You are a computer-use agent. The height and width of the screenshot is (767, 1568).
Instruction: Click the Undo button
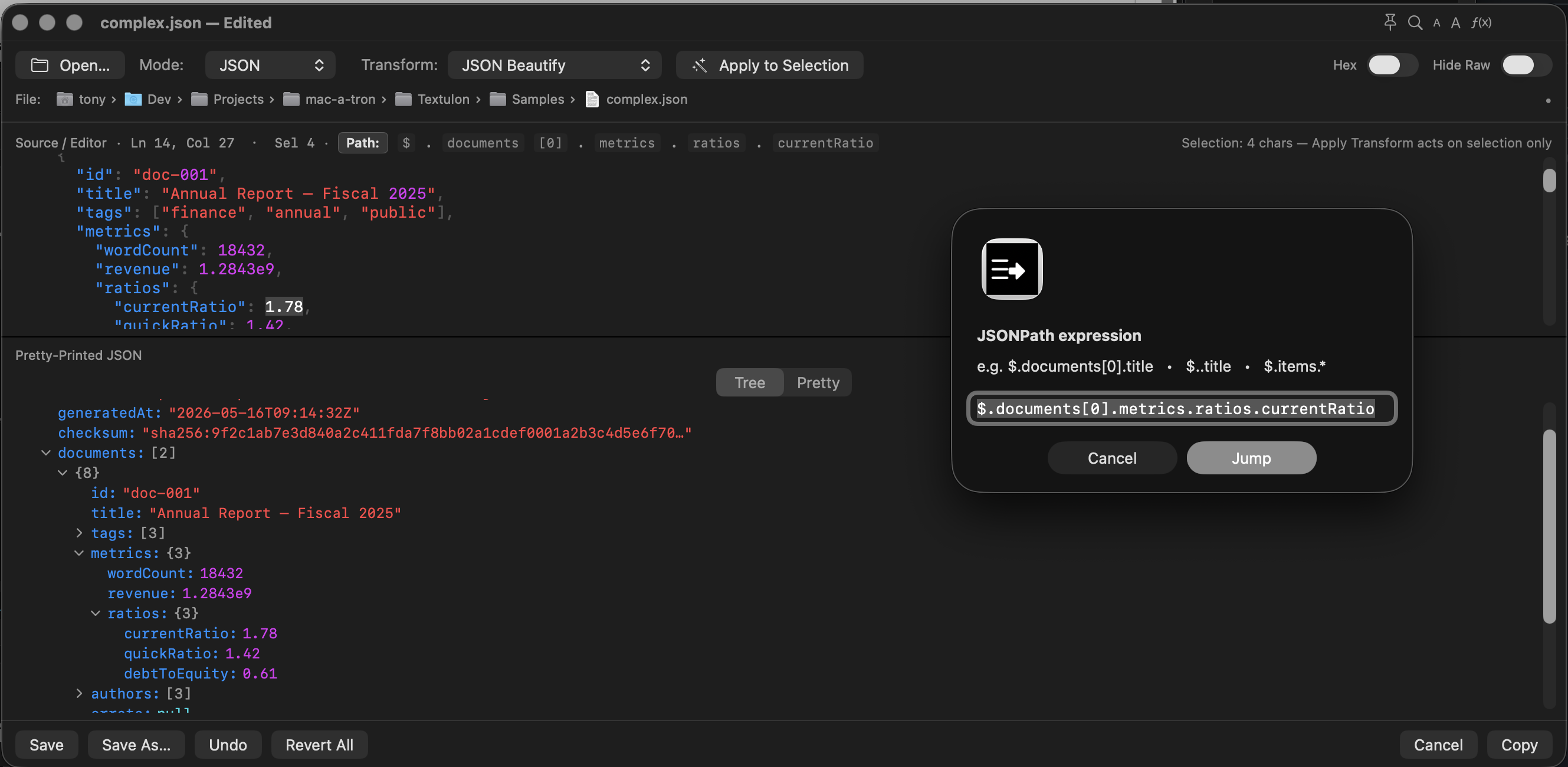228,745
